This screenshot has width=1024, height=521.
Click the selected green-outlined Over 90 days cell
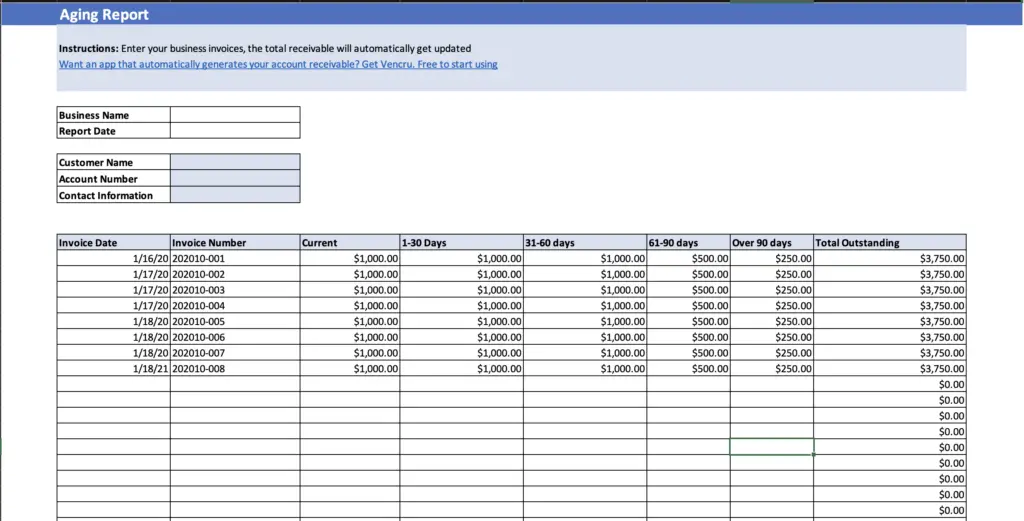pyautogui.click(x=772, y=447)
